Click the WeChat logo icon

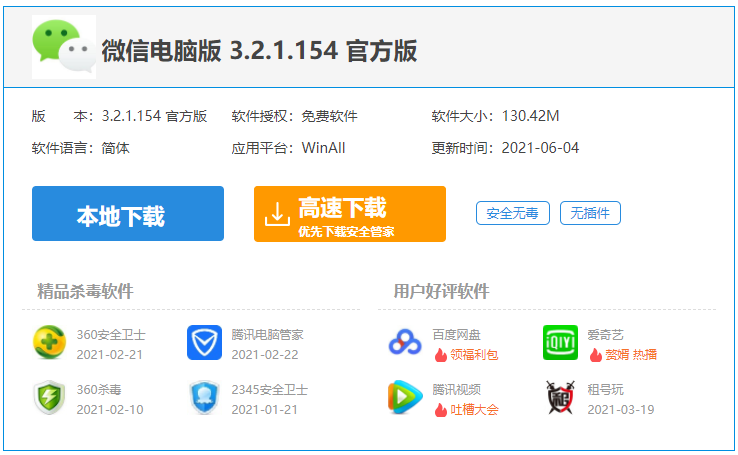[64, 47]
